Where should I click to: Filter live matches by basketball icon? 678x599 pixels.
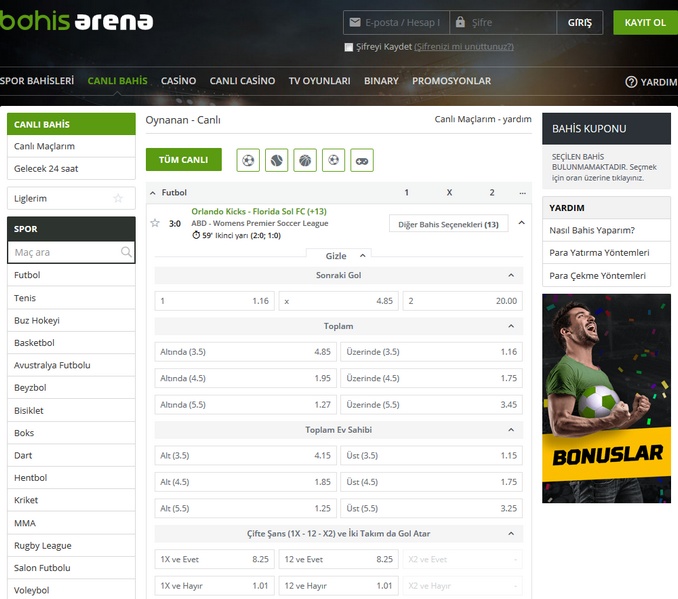coord(305,160)
